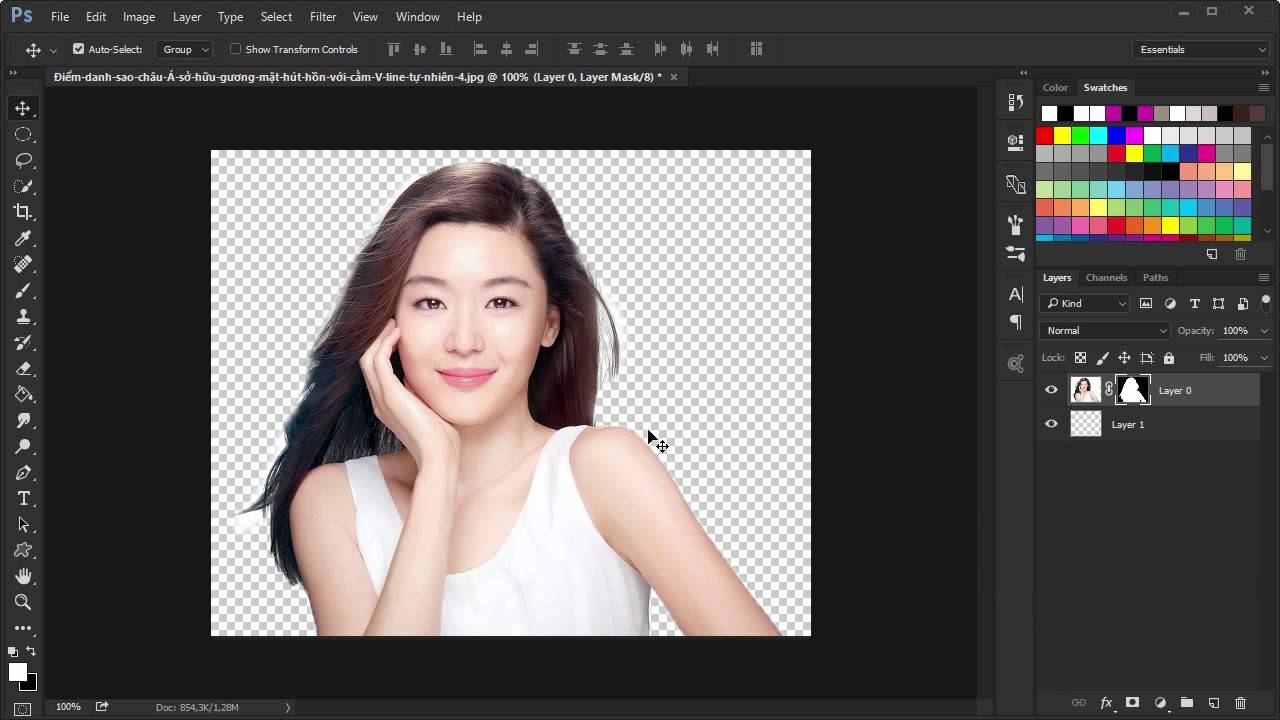Select the Horizontal Type tool
Viewport: 1280px width, 720px height.
[23, 498]
